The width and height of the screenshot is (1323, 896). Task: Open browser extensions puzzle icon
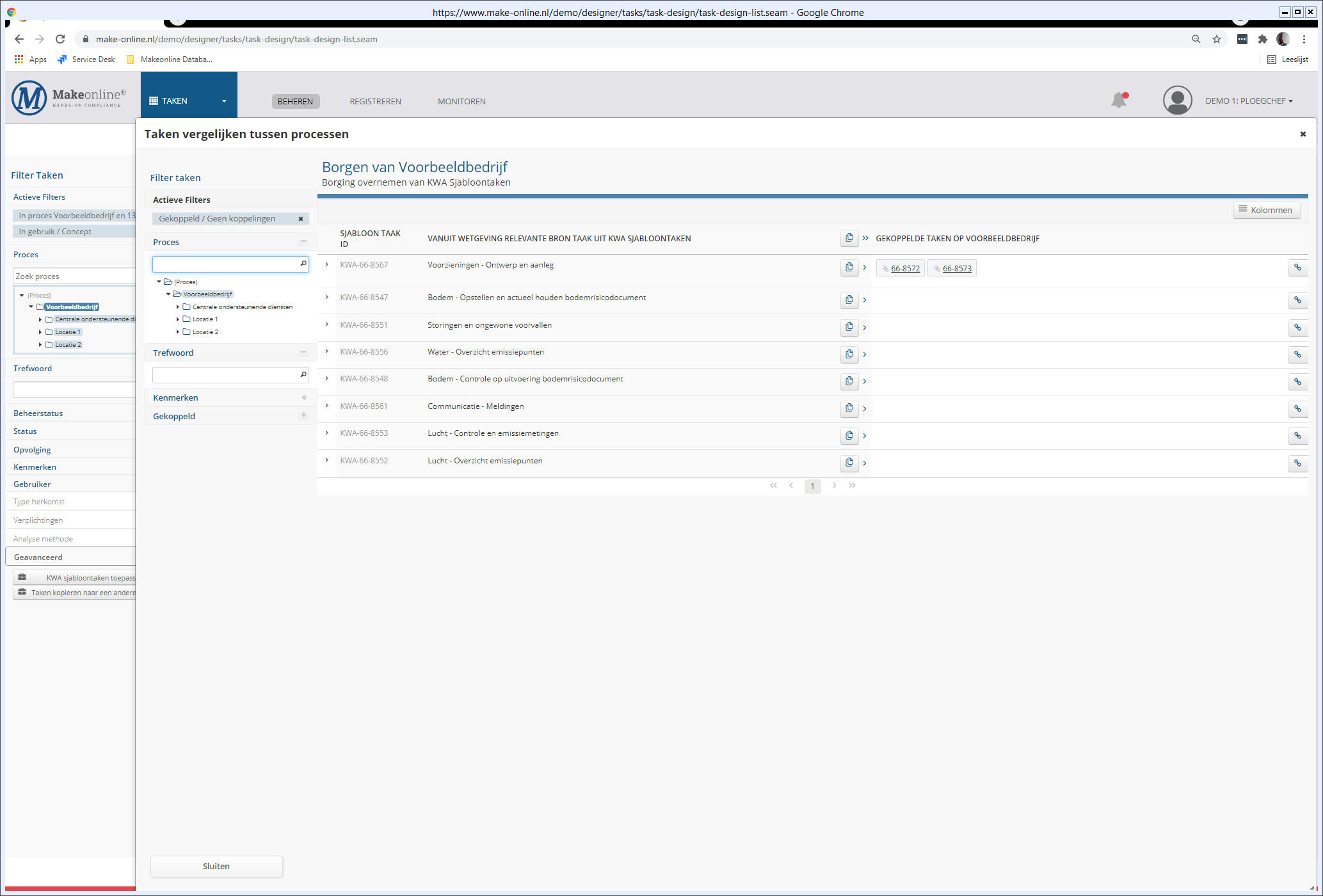(1262, 39)
